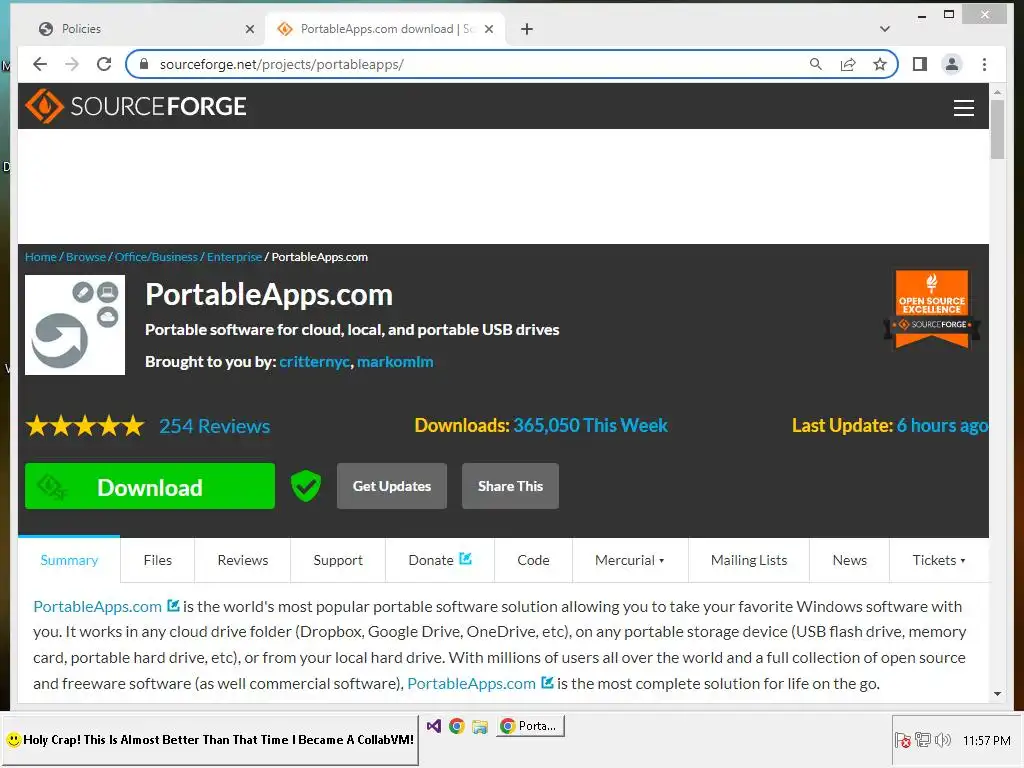Open the SourceForge hamburger menu
This screenshot has width=1024, height=768.
(x=963, y=108)
